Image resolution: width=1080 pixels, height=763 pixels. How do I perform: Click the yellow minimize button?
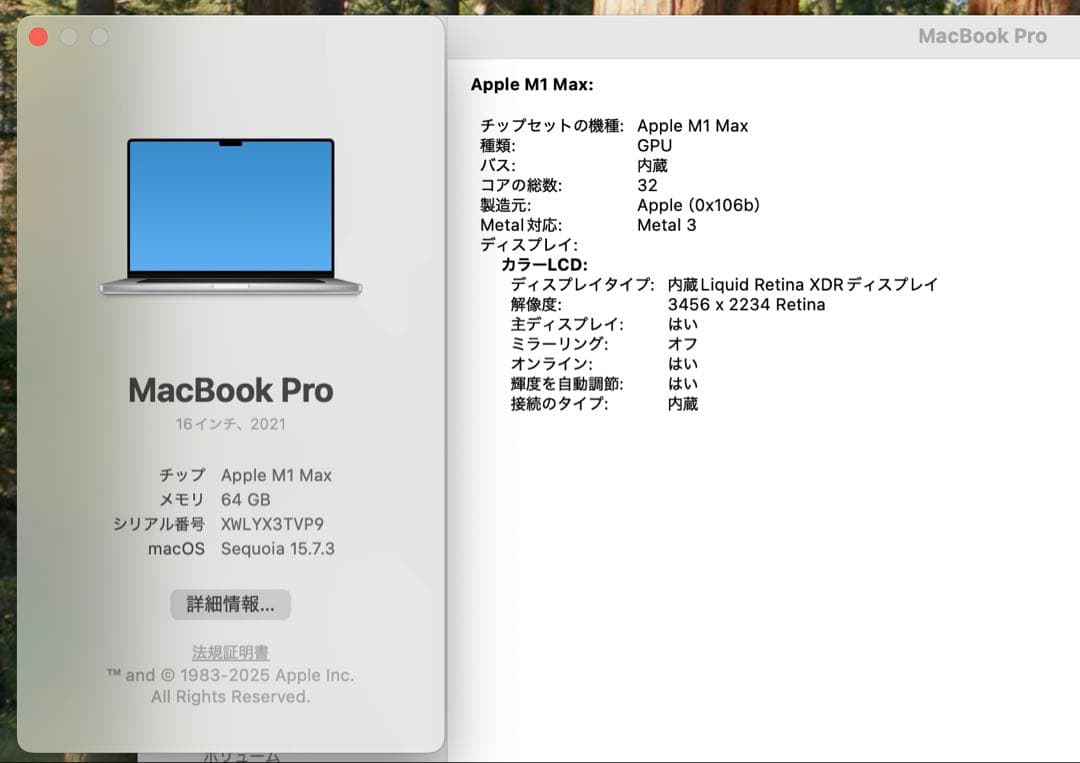click(x=69, y=36)
